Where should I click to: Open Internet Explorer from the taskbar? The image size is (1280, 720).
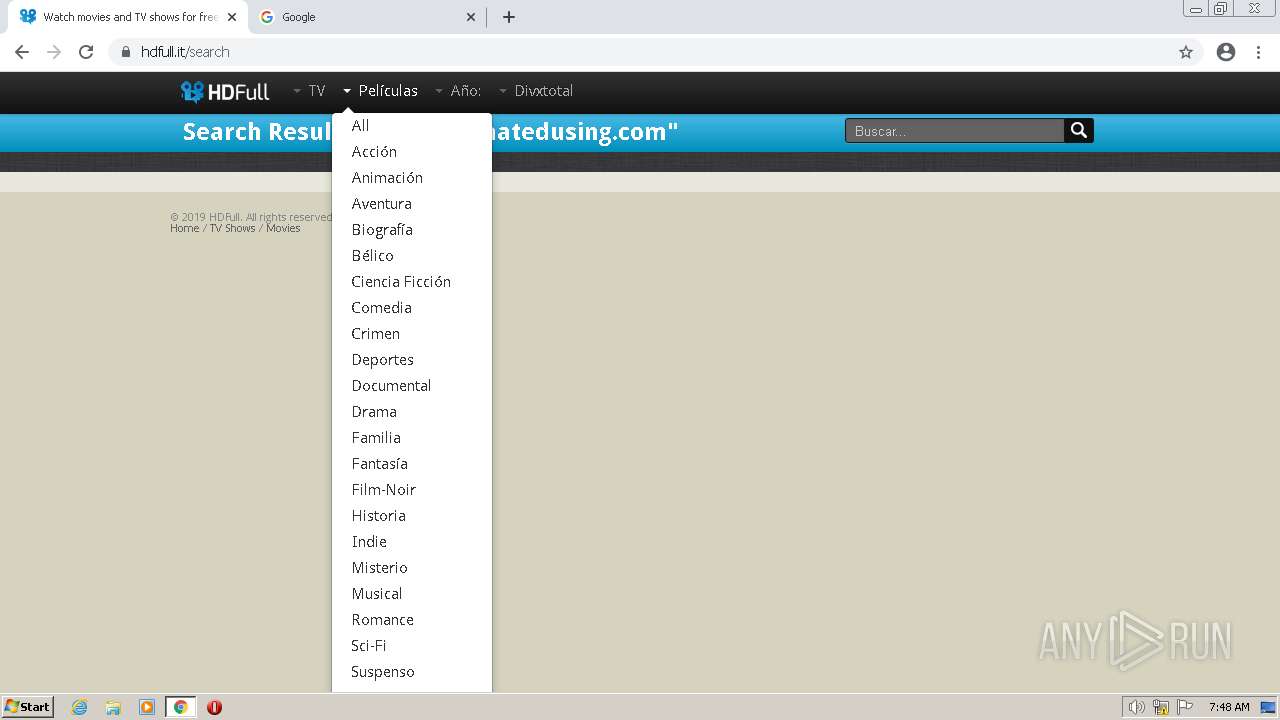tap(79, 707)
